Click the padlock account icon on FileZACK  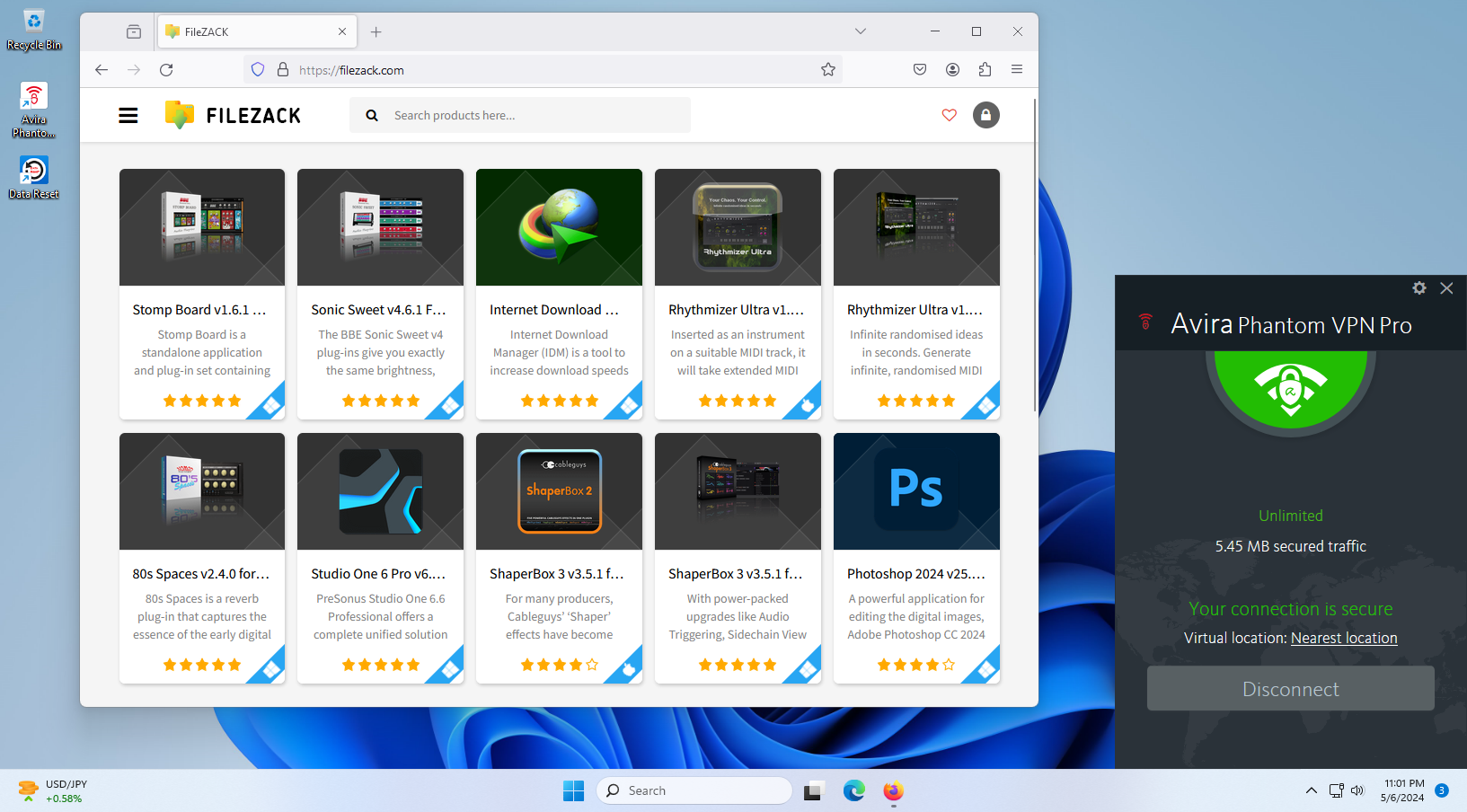coord(985,115)
